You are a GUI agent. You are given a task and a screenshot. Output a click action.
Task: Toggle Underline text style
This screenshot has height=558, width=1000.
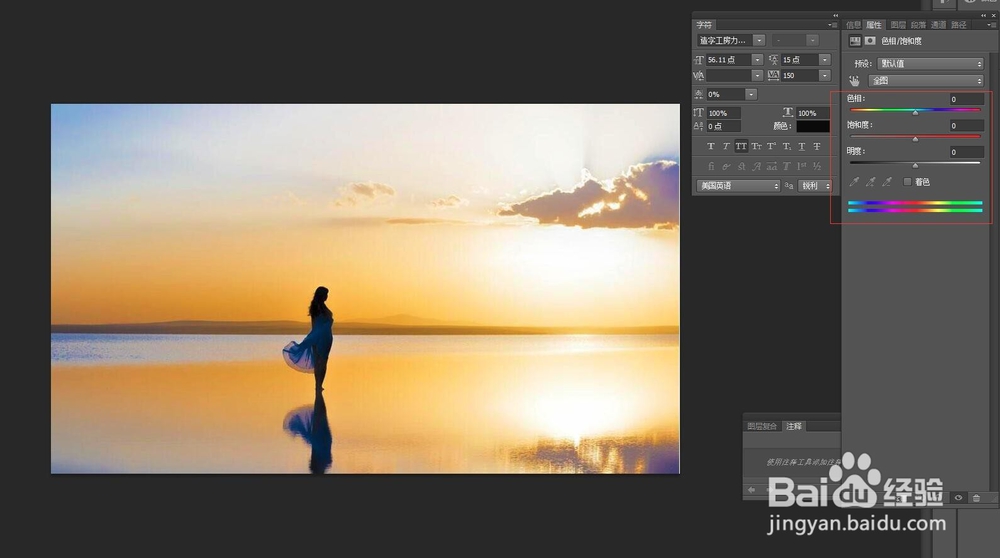click(x=802, y=147)
